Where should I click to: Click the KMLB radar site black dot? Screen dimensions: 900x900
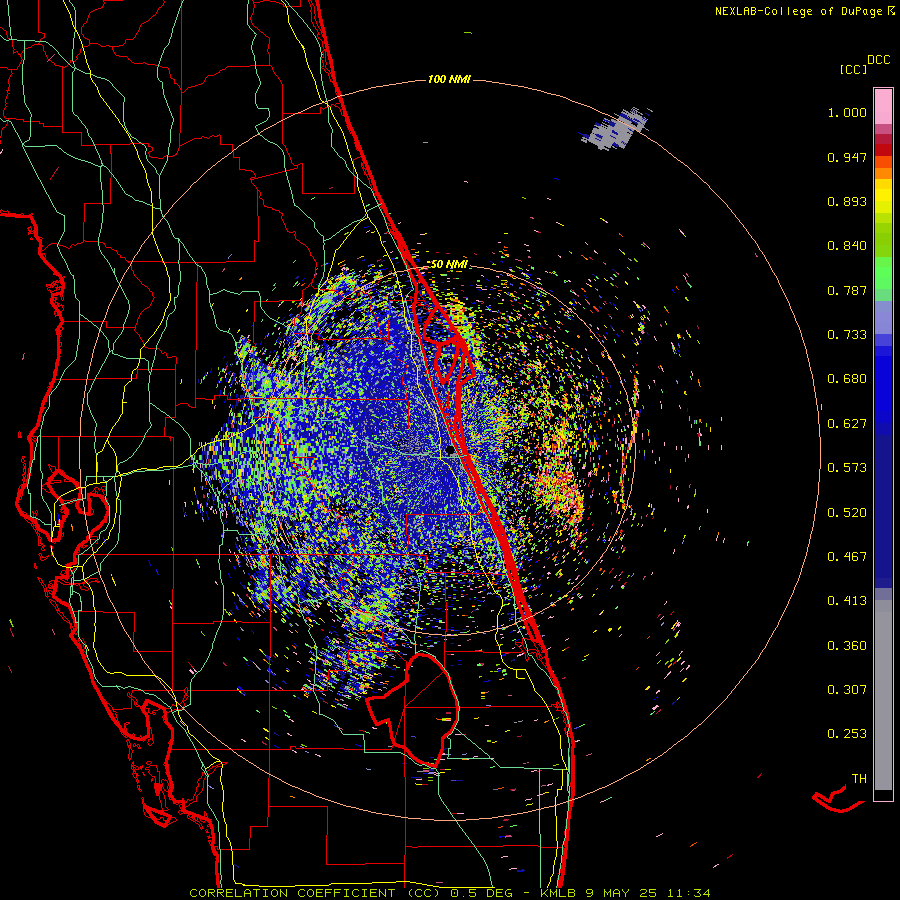[x=450, y=451]
